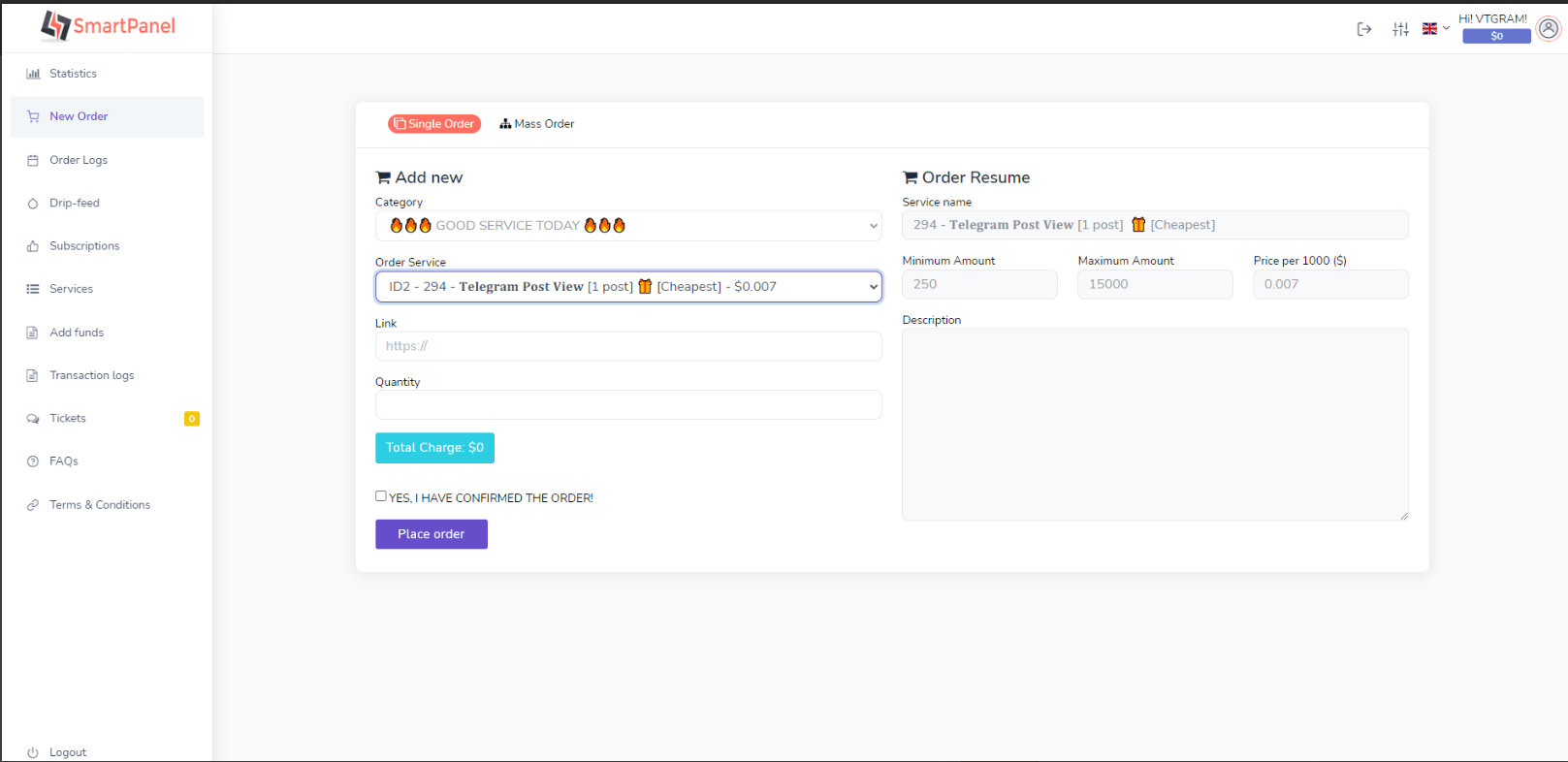Click the Logout power icon in sidebar
The height and width of the screenshot is (762, 1568).
pos(33,752)
